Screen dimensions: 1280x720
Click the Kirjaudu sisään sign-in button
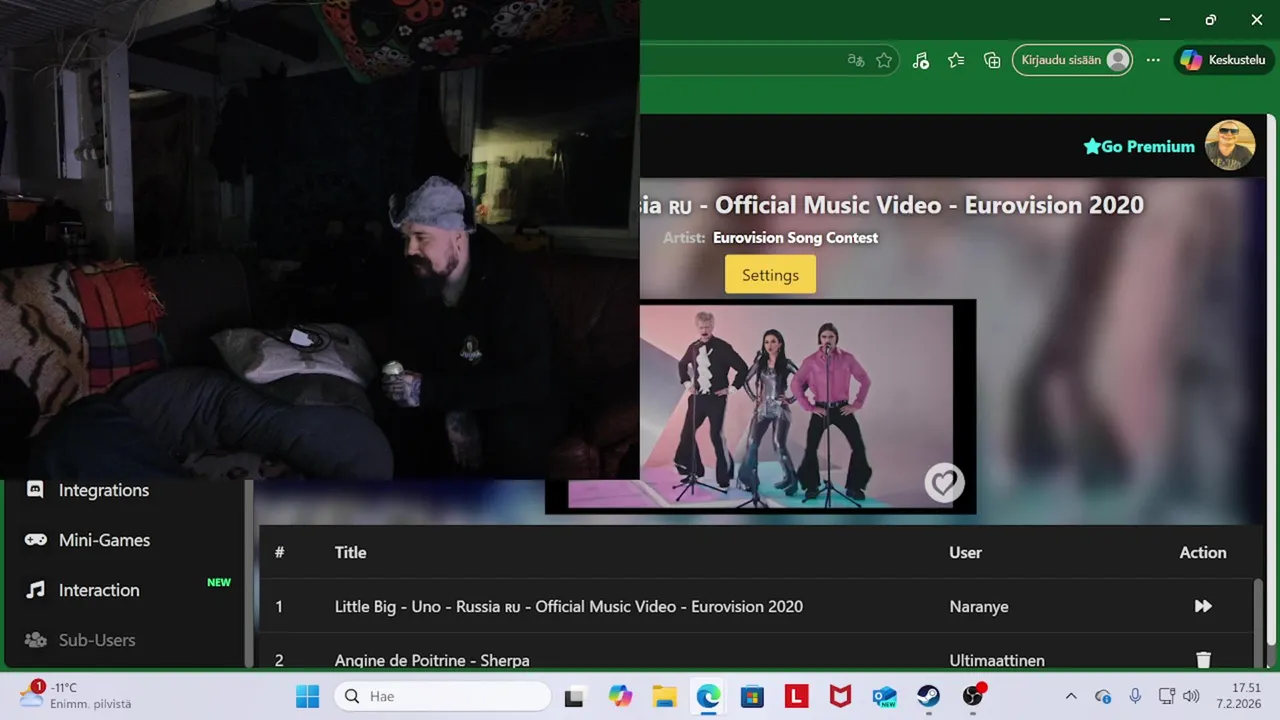click(1073, 60)
